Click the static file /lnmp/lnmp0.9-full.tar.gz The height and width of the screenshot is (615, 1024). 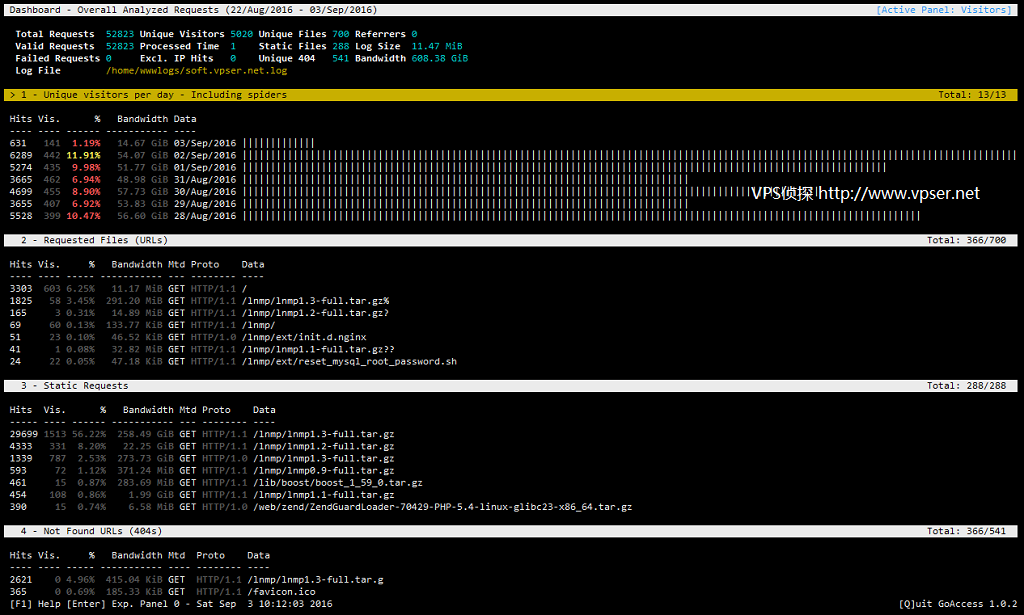coord(324,471)
